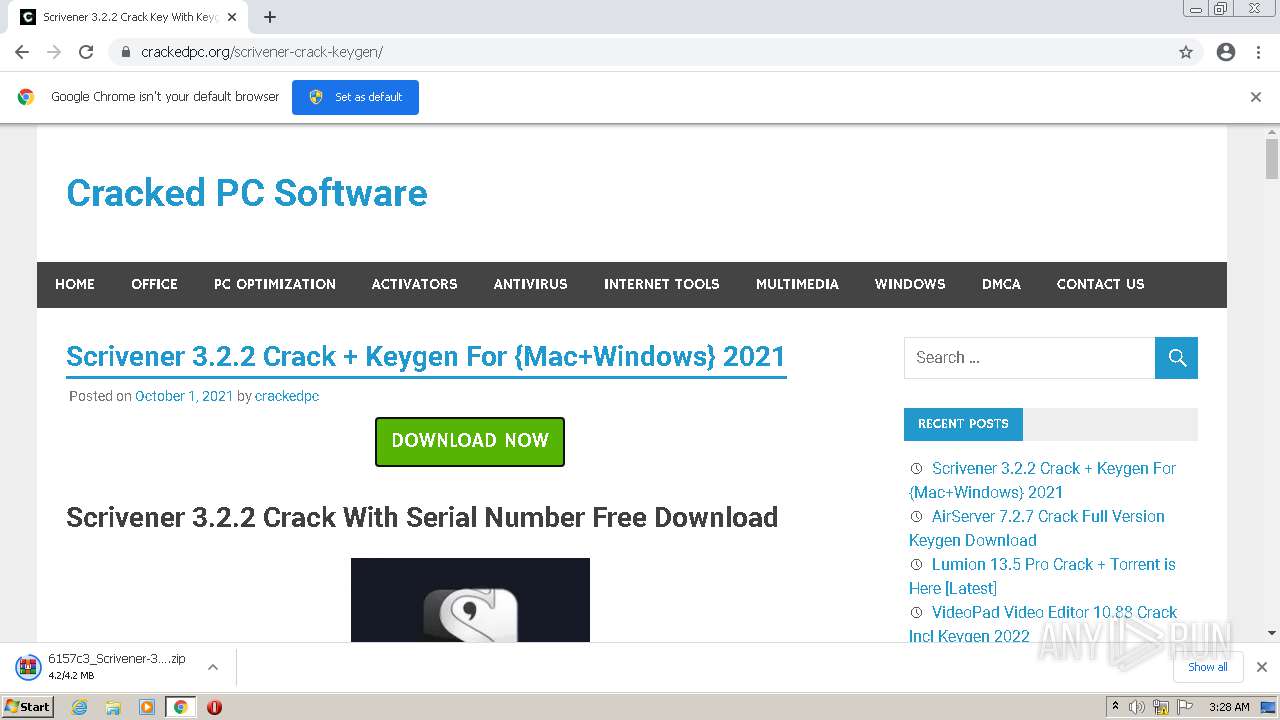The image size is (1280, 720).
Task: Show hidden system tray icons
Action: (1115, 707)
